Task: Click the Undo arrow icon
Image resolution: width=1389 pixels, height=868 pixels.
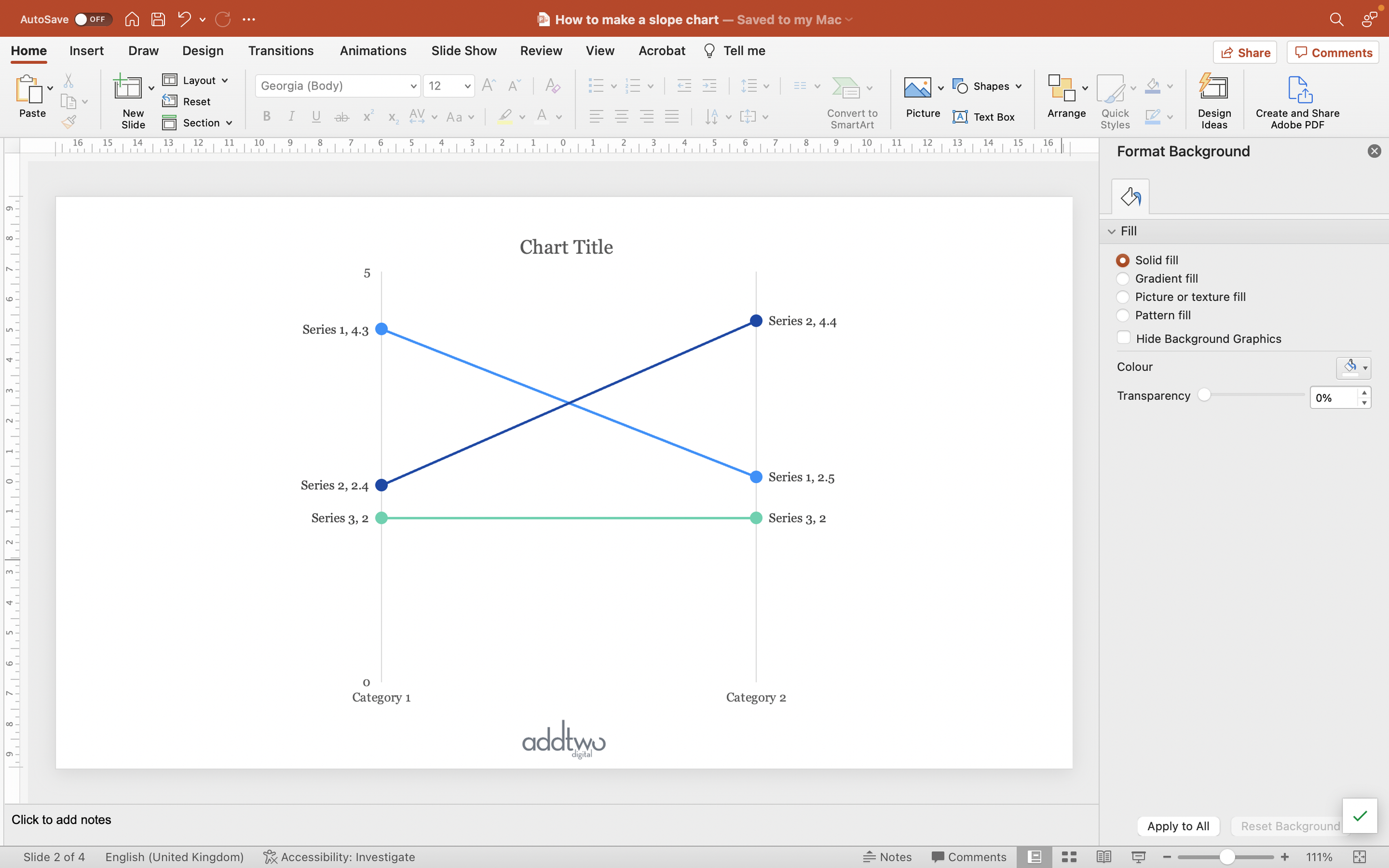Action: (x=184, y=19)
